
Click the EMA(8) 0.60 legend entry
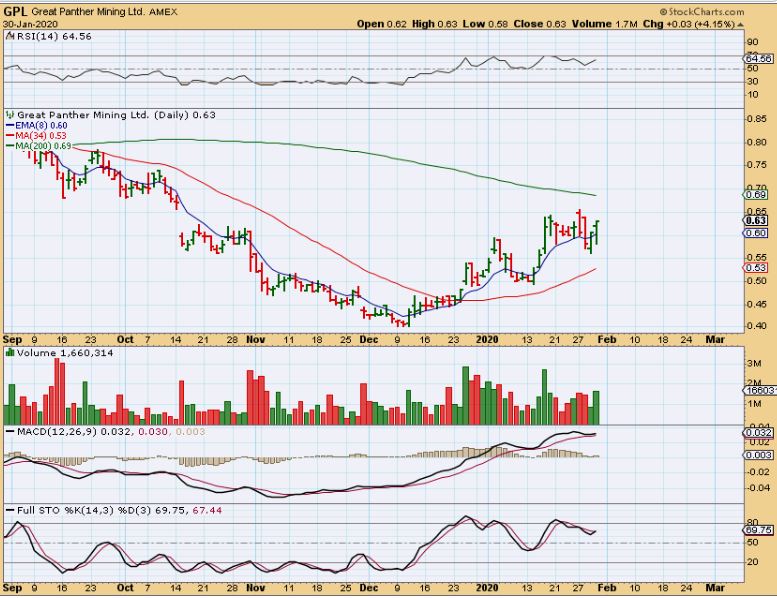[41, 126]
